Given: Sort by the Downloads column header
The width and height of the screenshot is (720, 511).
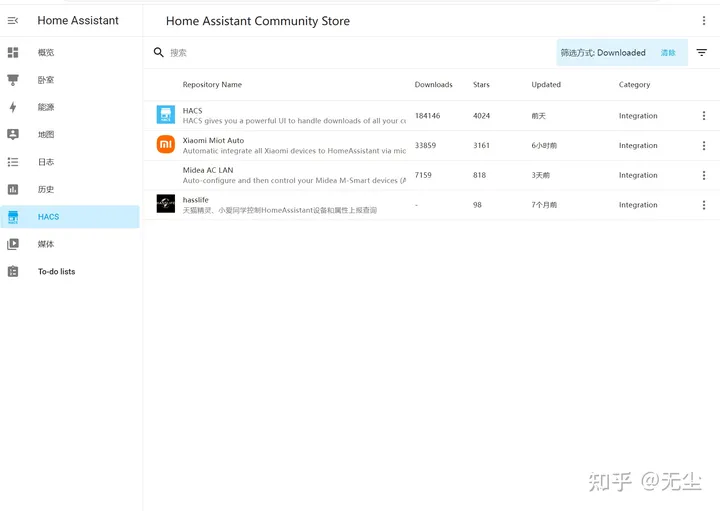Looking at the screenshot, I should (433, 85).
